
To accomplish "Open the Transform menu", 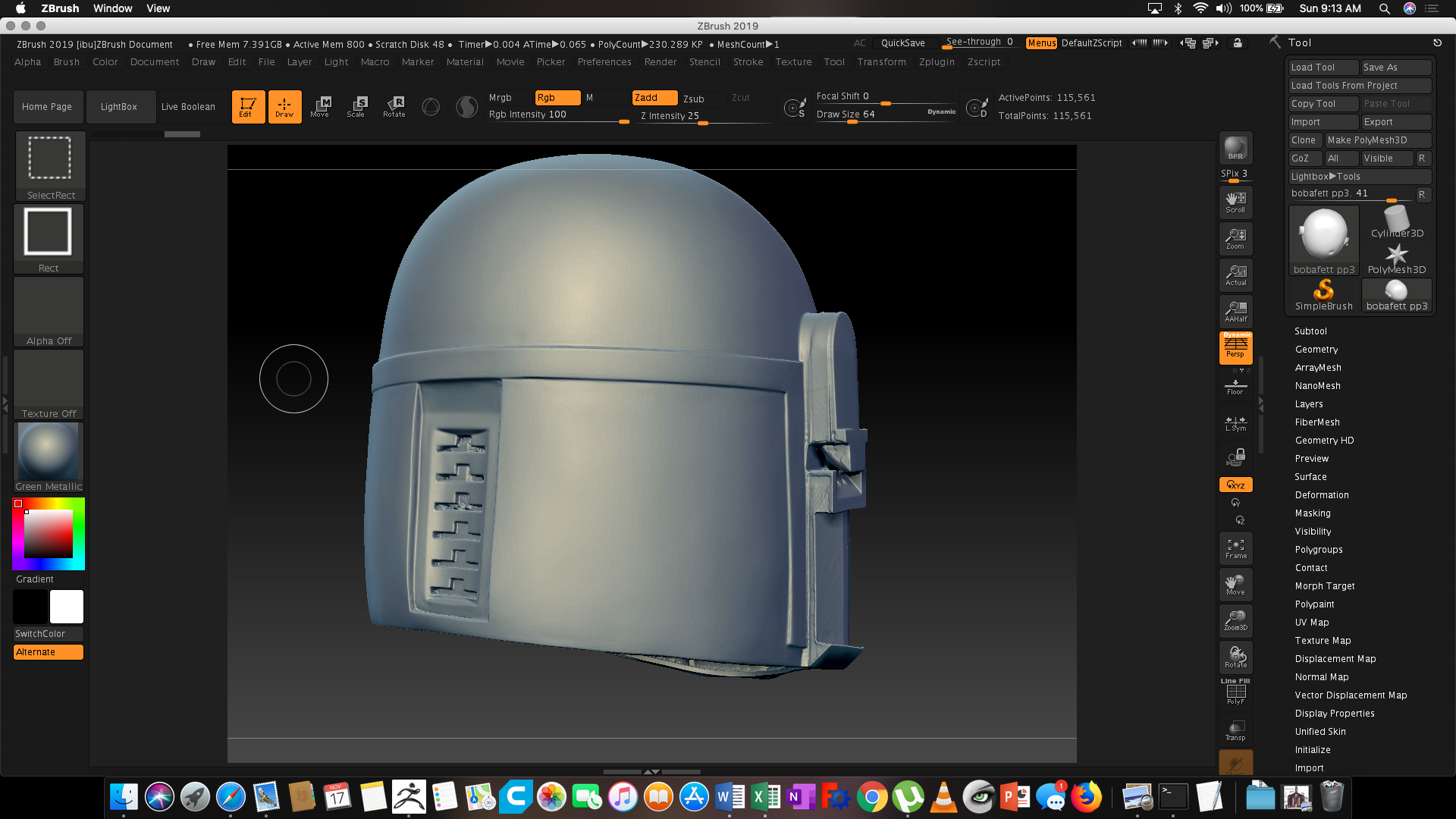I will tap(881, 62).
